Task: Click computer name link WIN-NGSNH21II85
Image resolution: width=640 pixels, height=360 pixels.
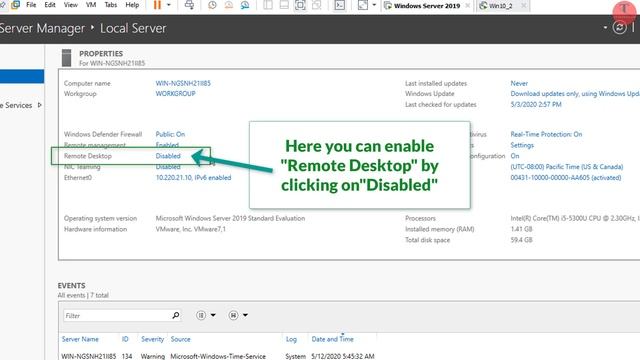Action: pyautogui.click(x=183, y=83)
